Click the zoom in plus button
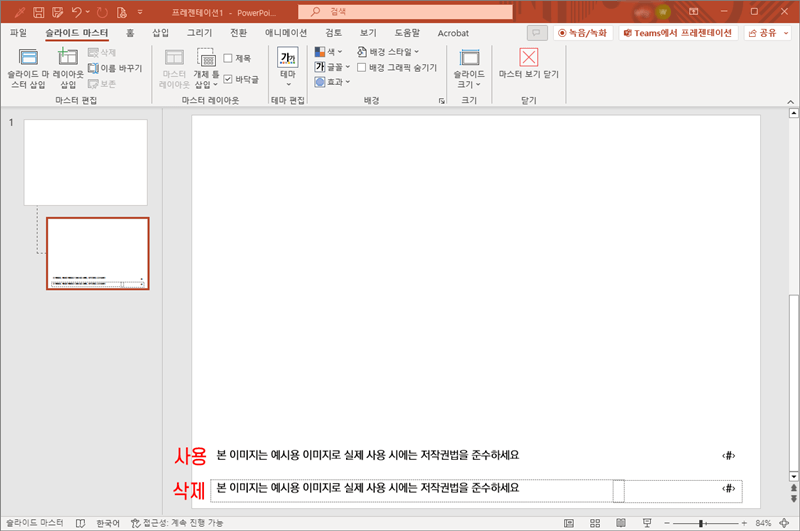Viewport: 800px width, 531px height. pyautogui.click(x=744, y=523)
